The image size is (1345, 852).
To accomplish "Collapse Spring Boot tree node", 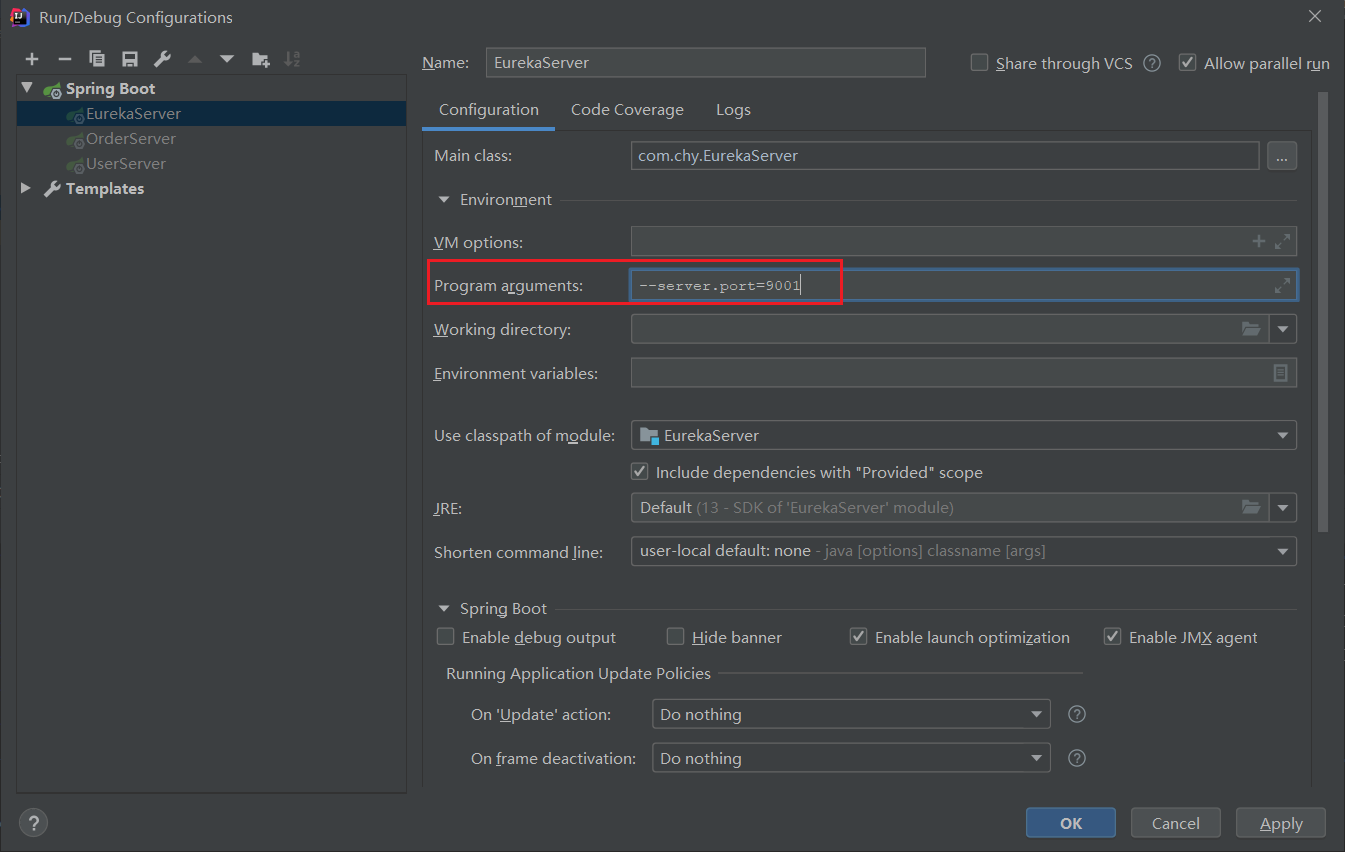I will pyautogui.click(x=27, y=88).
